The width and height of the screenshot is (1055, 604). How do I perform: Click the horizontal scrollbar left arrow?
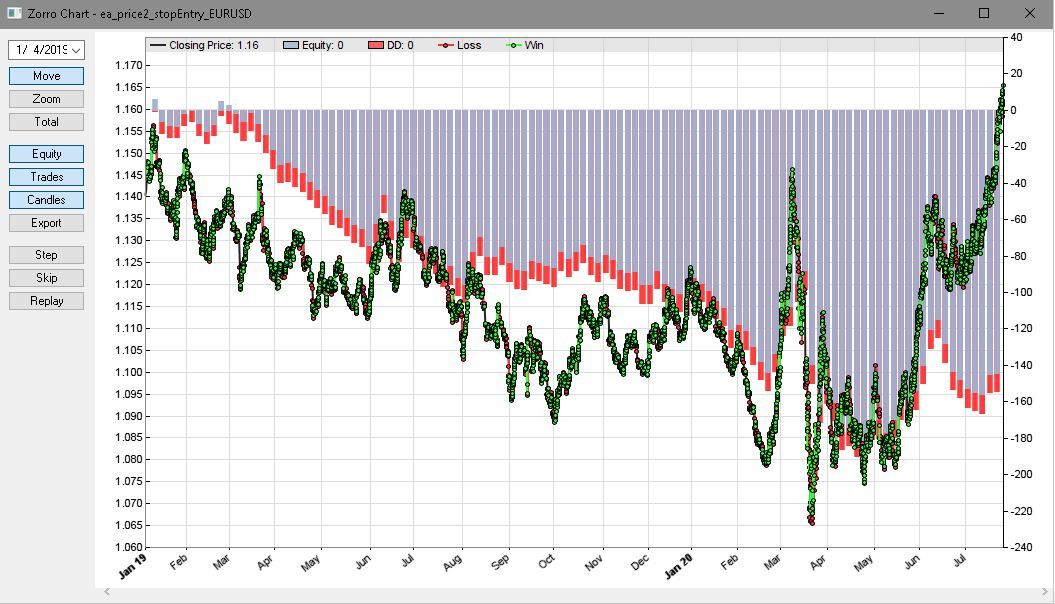106,593
